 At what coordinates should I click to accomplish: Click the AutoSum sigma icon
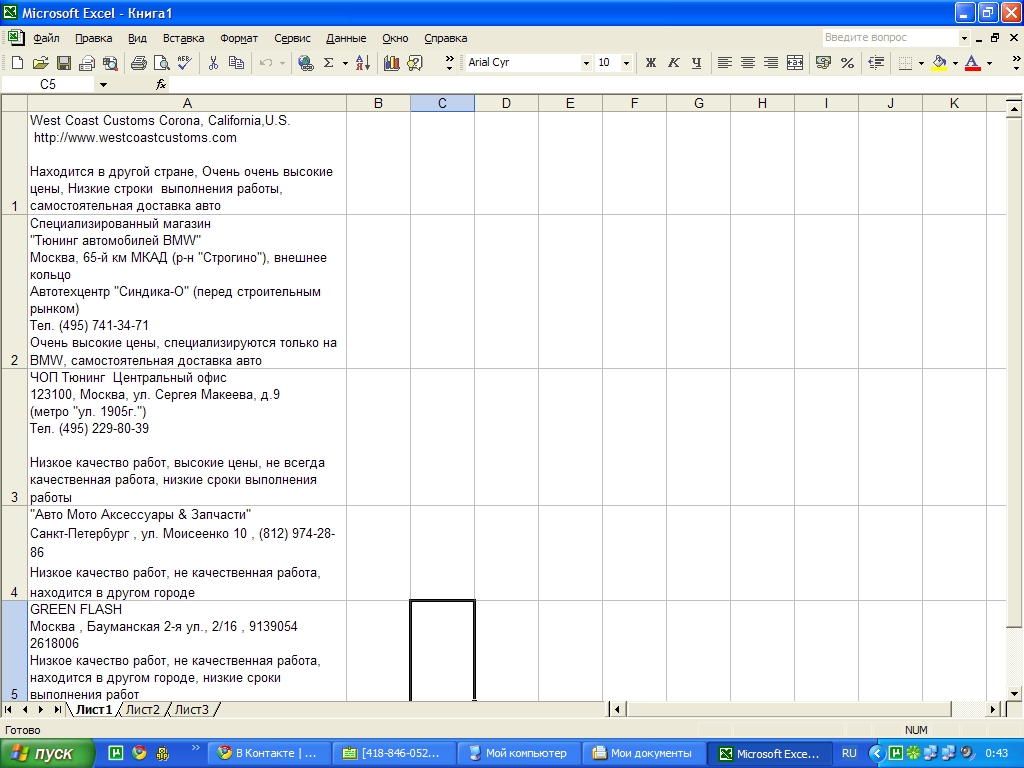coord(328,63)
